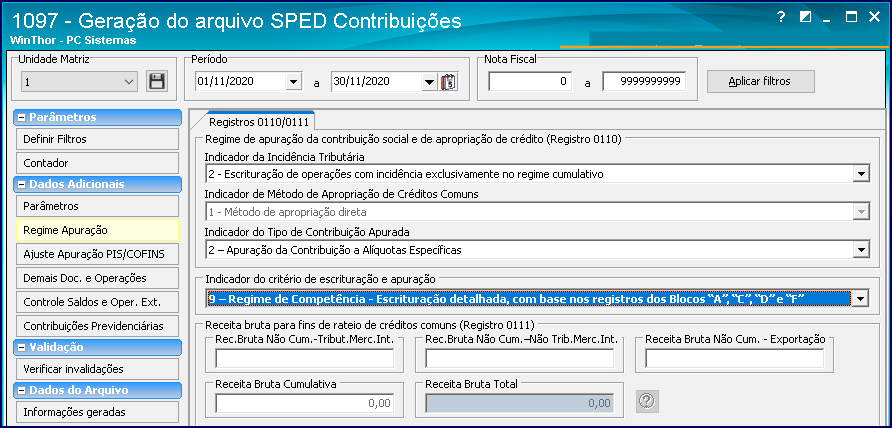Screen dimensions: 892x428
Task: Click the Receita Bruta Cumulativa field
Action: (304, 403)
